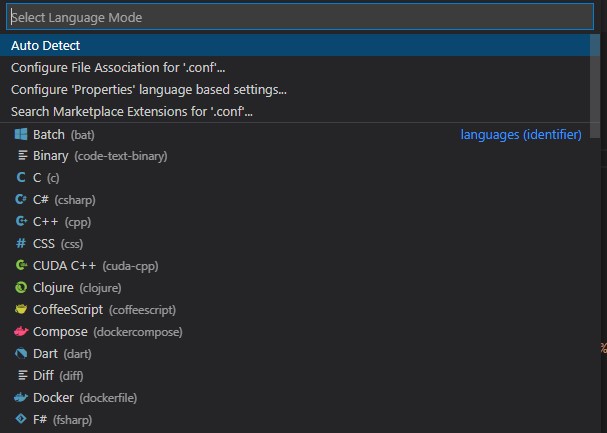The image size is (607, 433).
Task: Click the language list vertical scrollbar
Action: pos(595,85)
